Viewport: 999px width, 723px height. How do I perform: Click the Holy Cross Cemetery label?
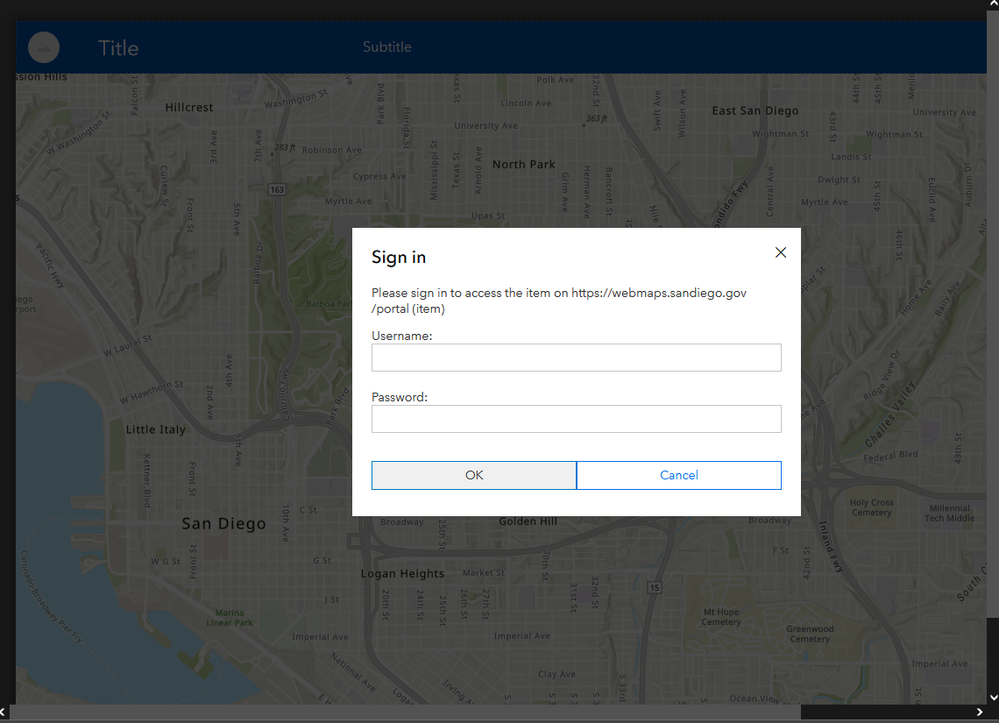(x=872, y=507)
